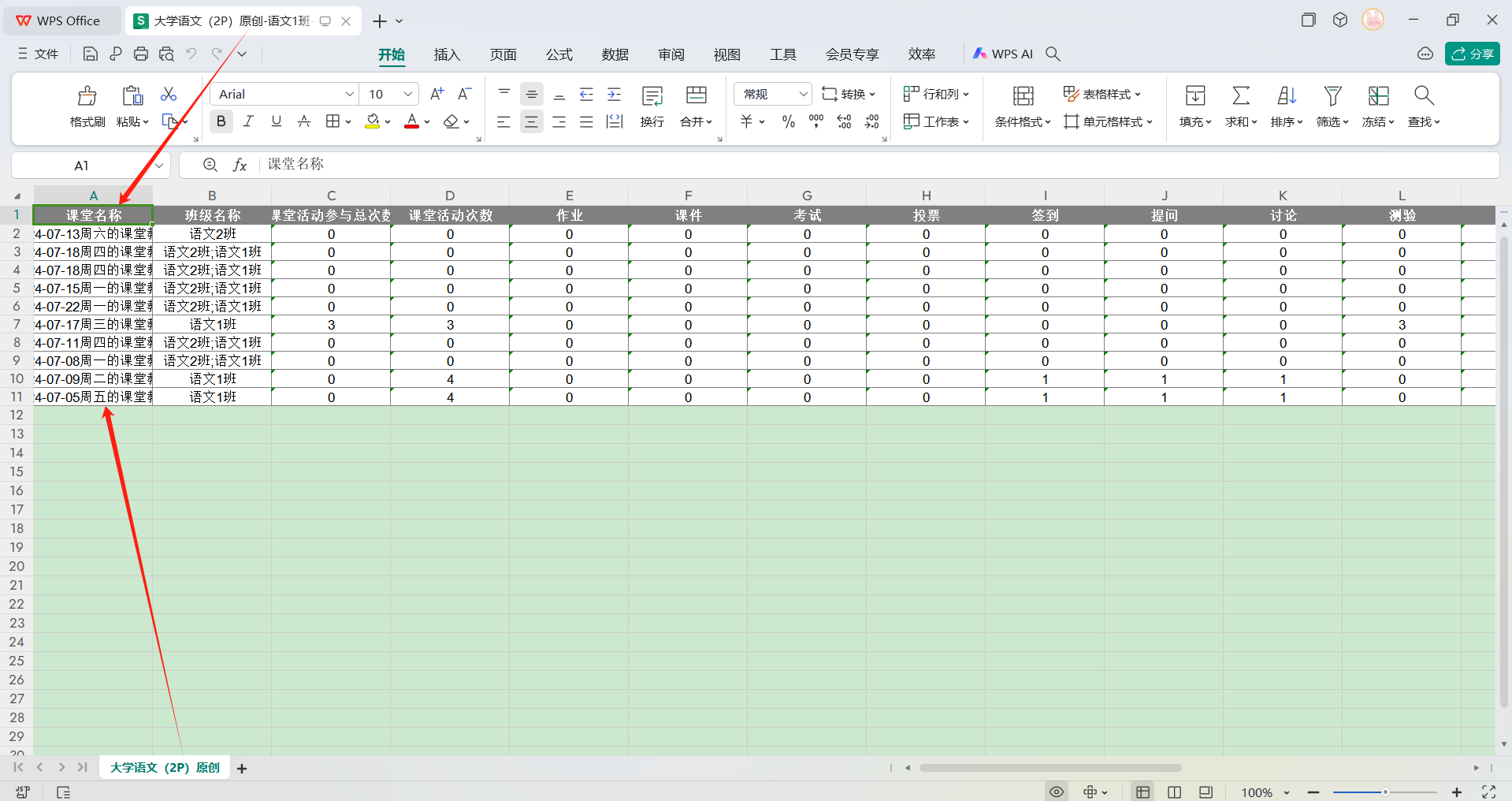Toggle Italic formatting
1512x801 pixels.
[x=248, y=121]
